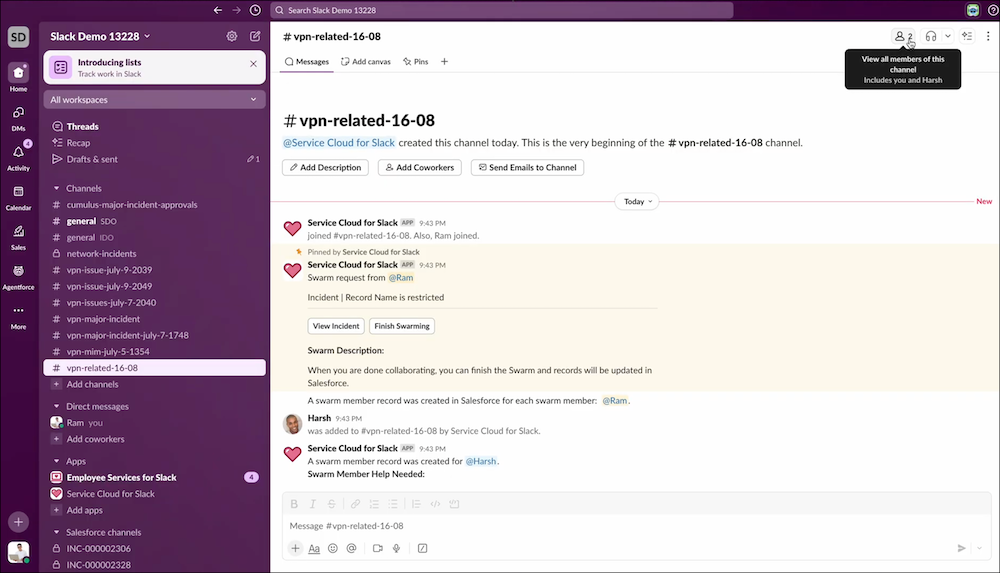The width and height of the screenshot is (1000, 573).
Task: Open DMs from the sidebar
Action: (x=18, y=117)
